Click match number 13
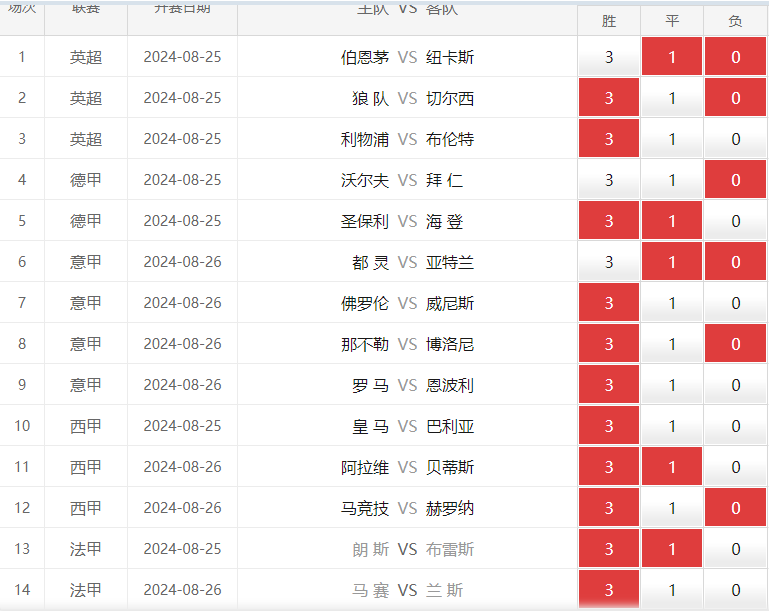This screenshot has width=769, height=612. pos(22,549)
